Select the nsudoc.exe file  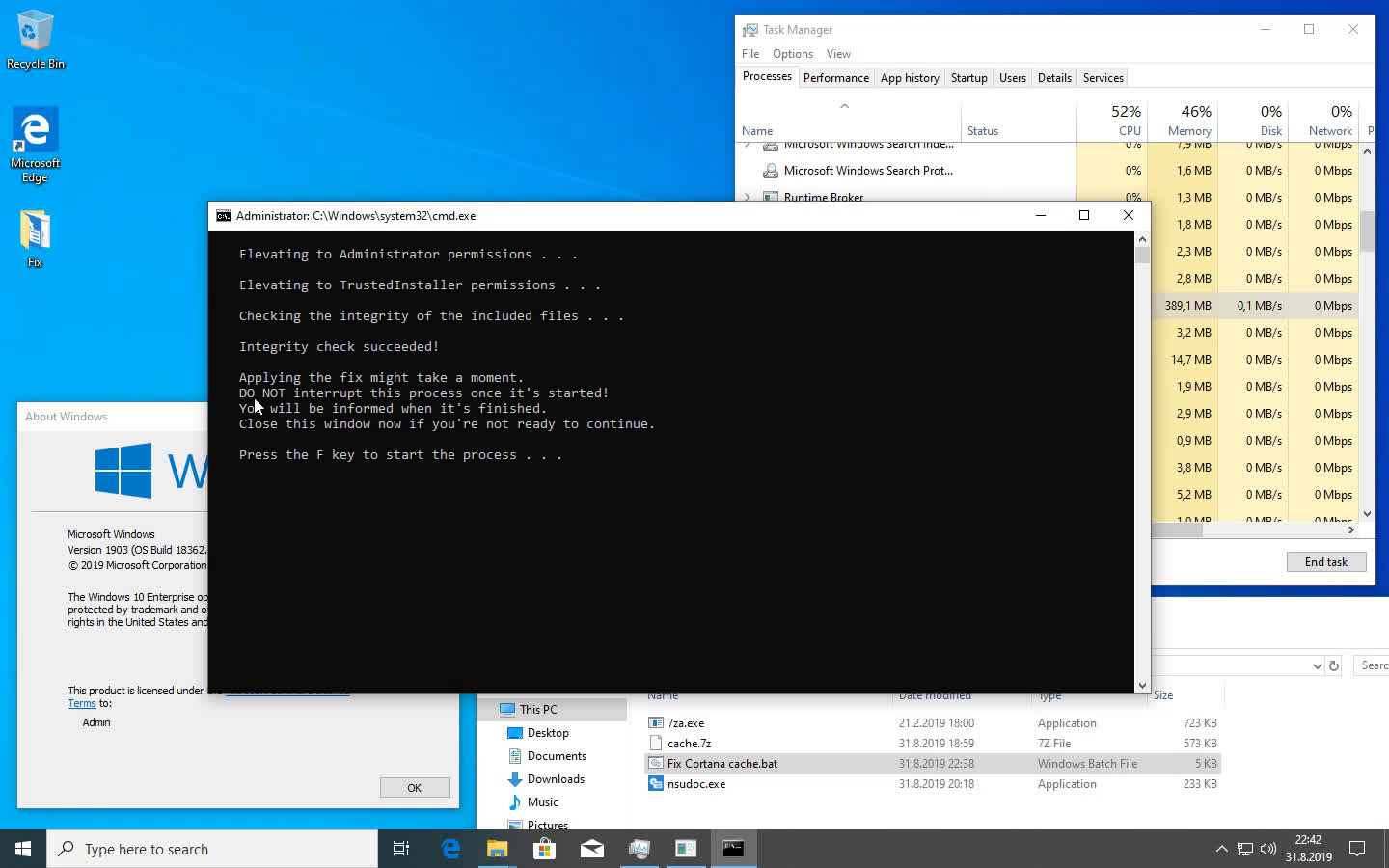point(695,784)
